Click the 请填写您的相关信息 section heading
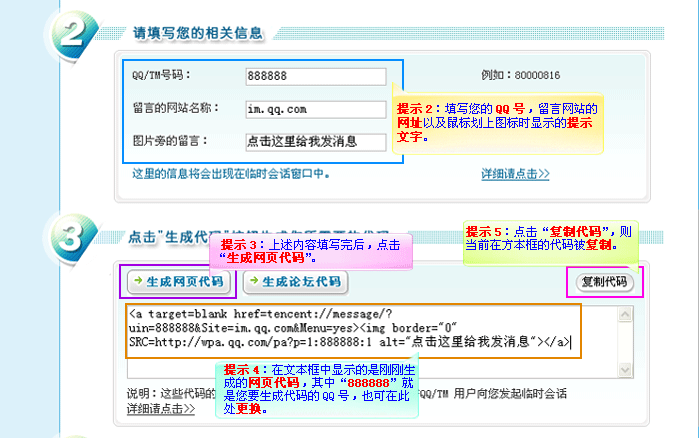The image size is (699, 438). pos(198,33)
